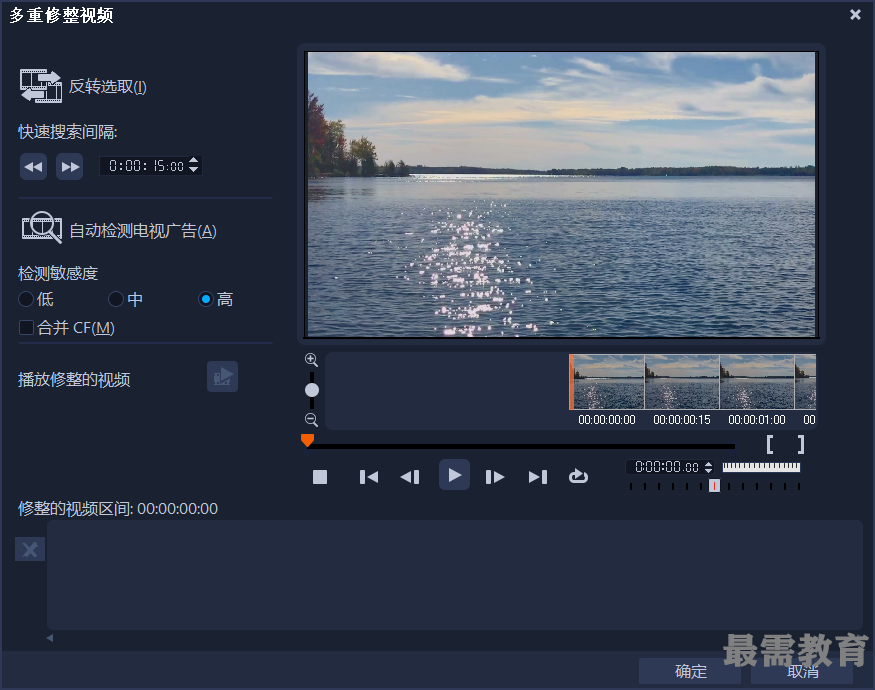Click the jog wheel ruler control
Screen dimensions: 875x690
(761, 467)
